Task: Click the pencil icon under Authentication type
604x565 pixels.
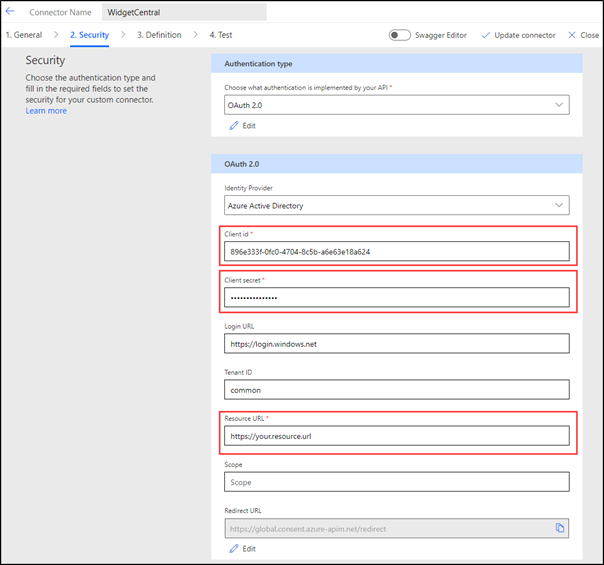Action: point(234,126)
